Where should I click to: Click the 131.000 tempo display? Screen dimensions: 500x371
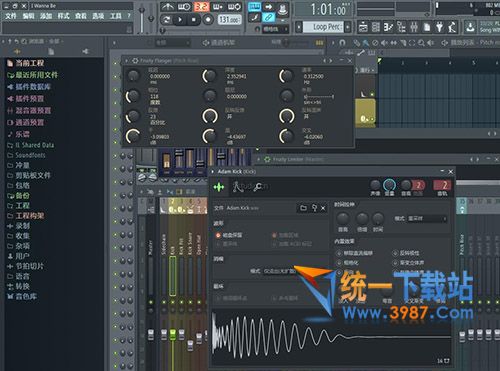click(x=229, y=20)
